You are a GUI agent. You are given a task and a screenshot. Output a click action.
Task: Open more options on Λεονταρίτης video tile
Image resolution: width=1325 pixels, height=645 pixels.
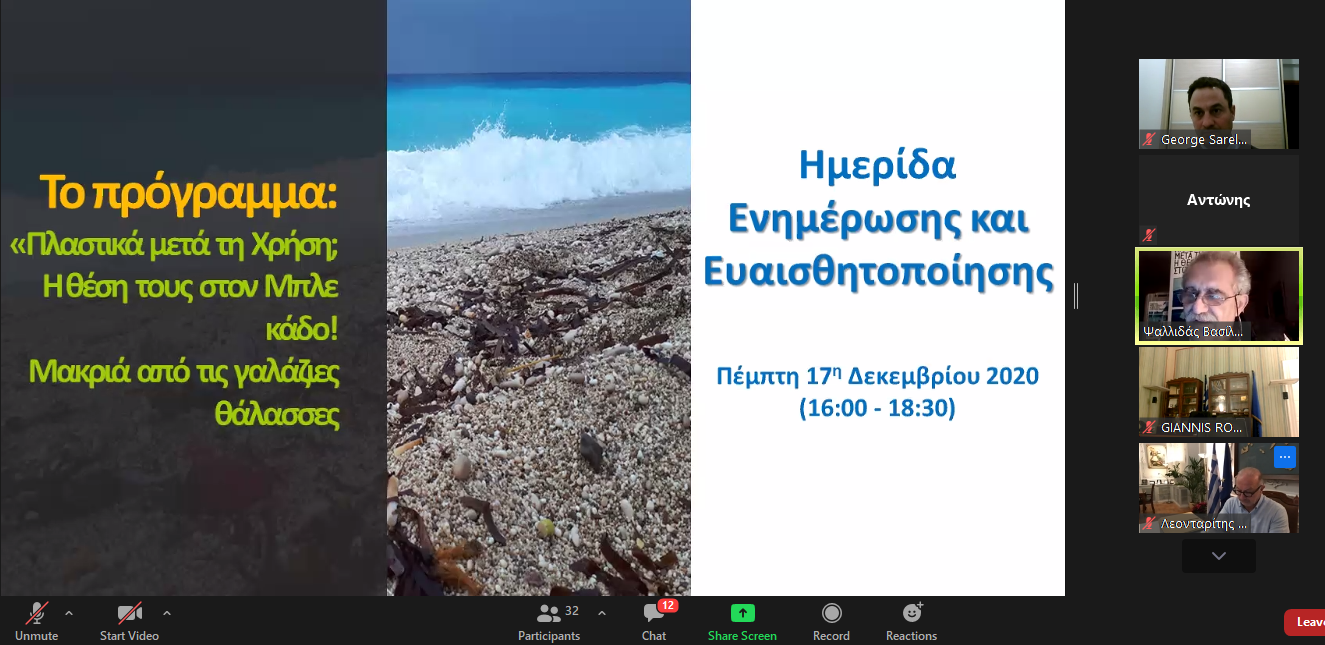1285,457
